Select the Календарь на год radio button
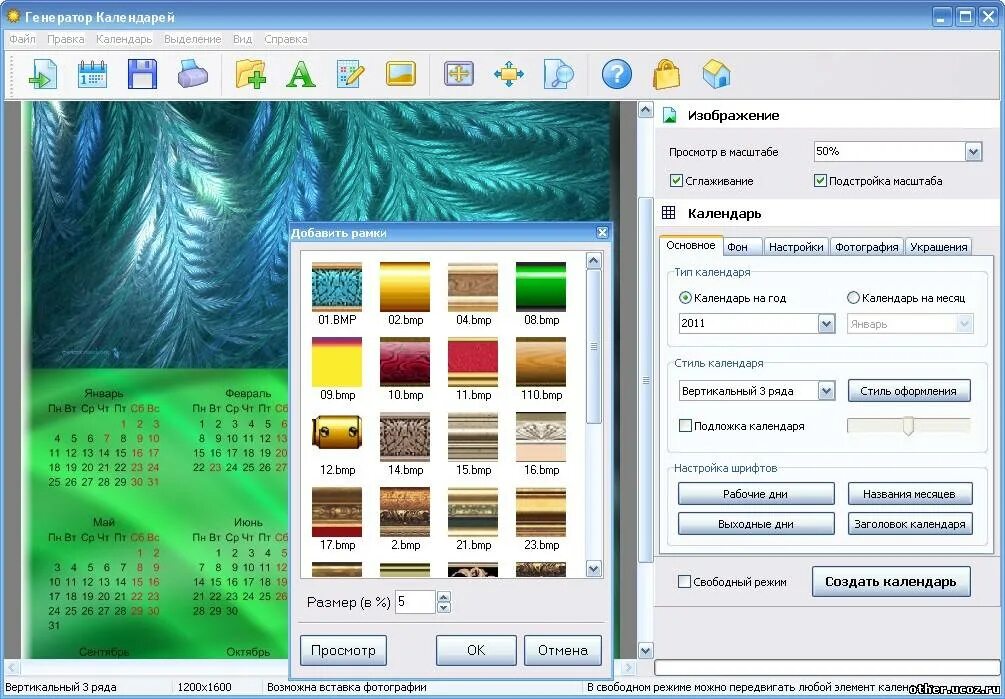The height and width of the screenshot is (699, 1005). [x=685, y=298]
